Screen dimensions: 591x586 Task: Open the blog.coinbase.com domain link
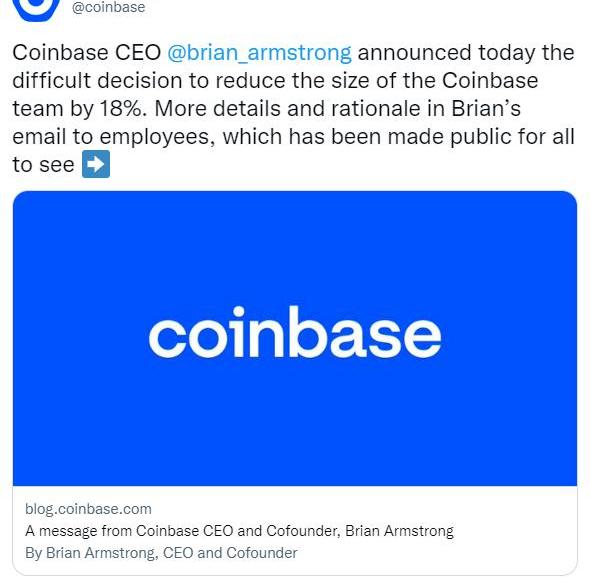[x=88, y=509]
